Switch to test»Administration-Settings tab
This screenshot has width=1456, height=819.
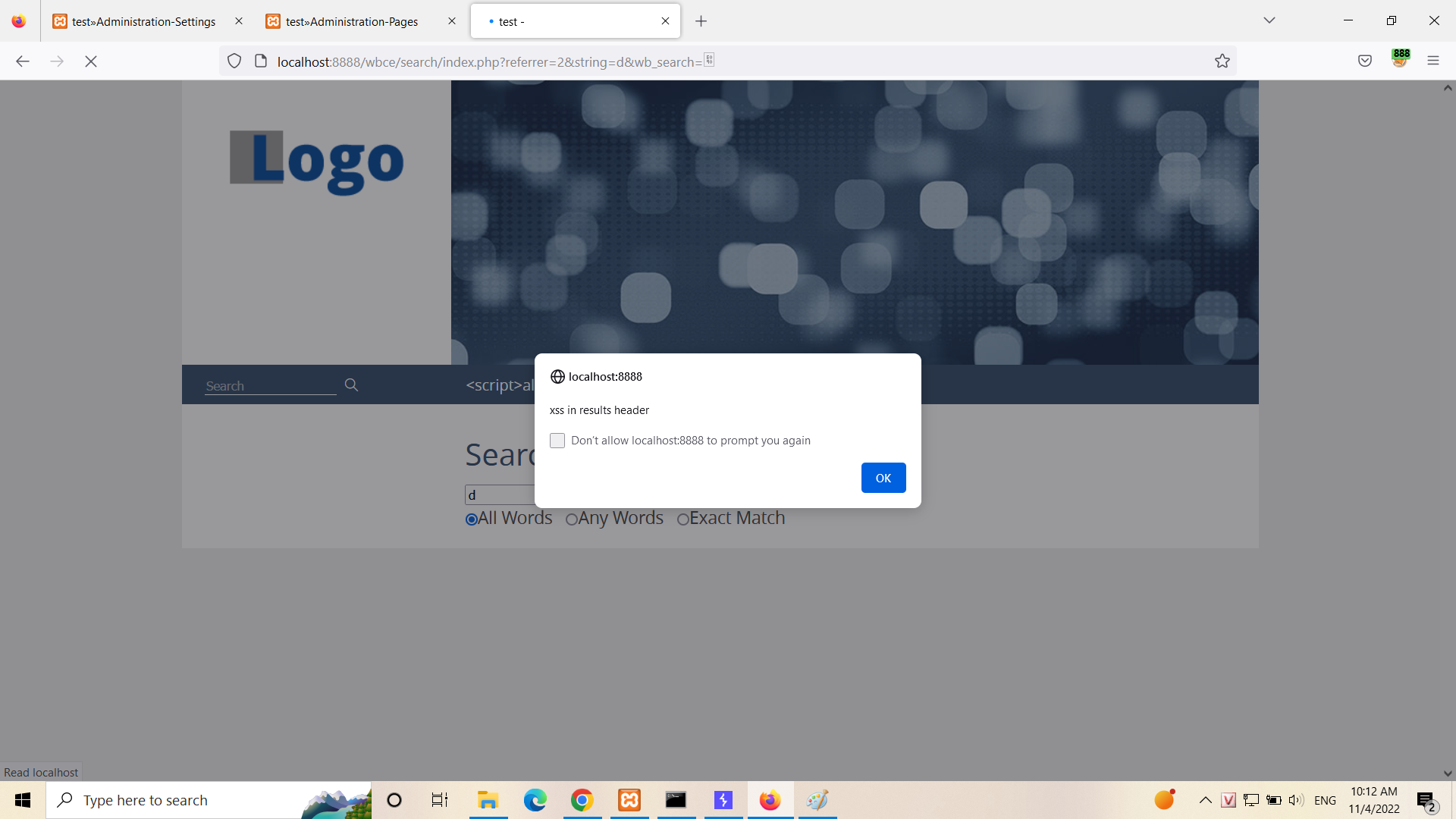coord(143,21)
